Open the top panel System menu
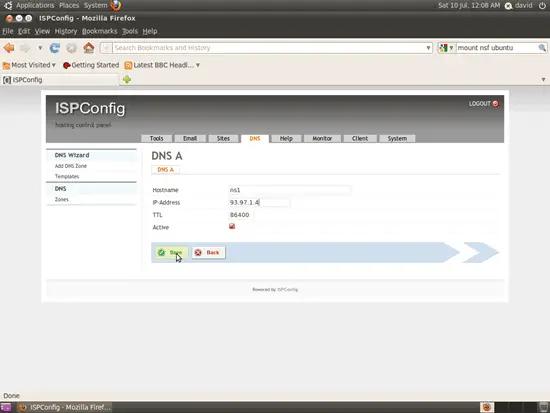Image resolution: width=550 pixels, height=413 pixels. 95,5
